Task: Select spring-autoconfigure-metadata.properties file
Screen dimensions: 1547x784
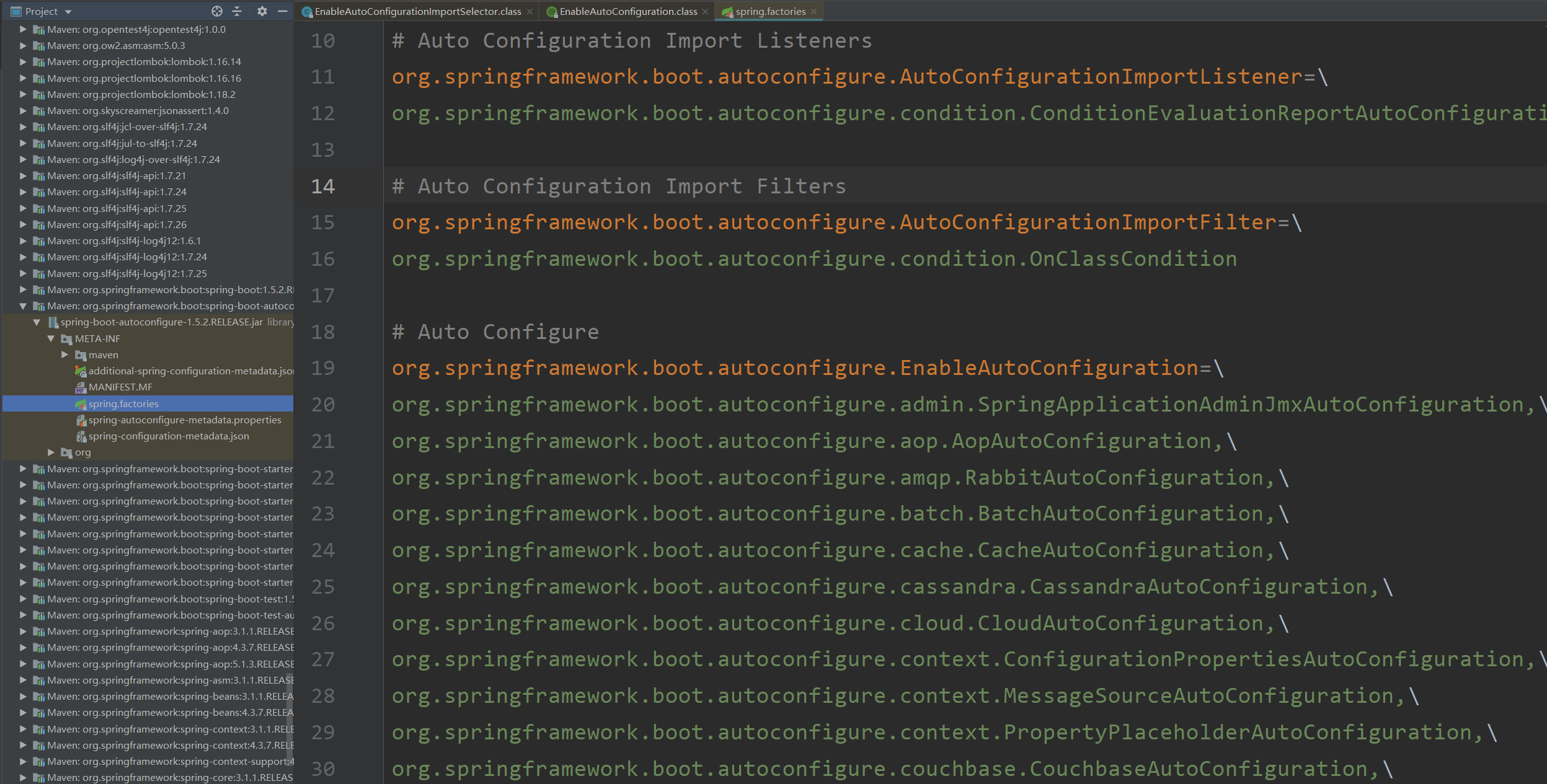Action: (184, 420)
